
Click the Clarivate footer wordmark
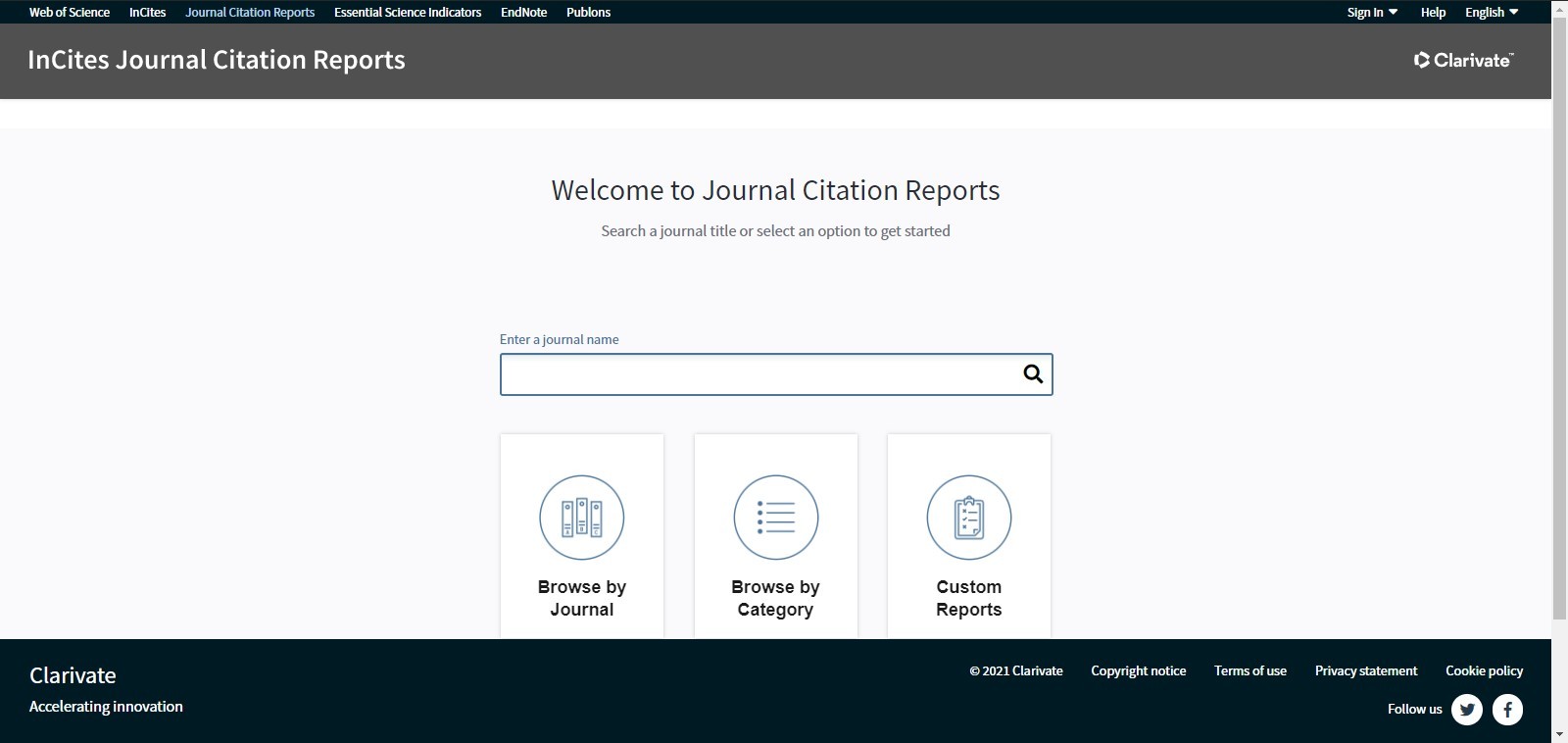pos(73,675)
